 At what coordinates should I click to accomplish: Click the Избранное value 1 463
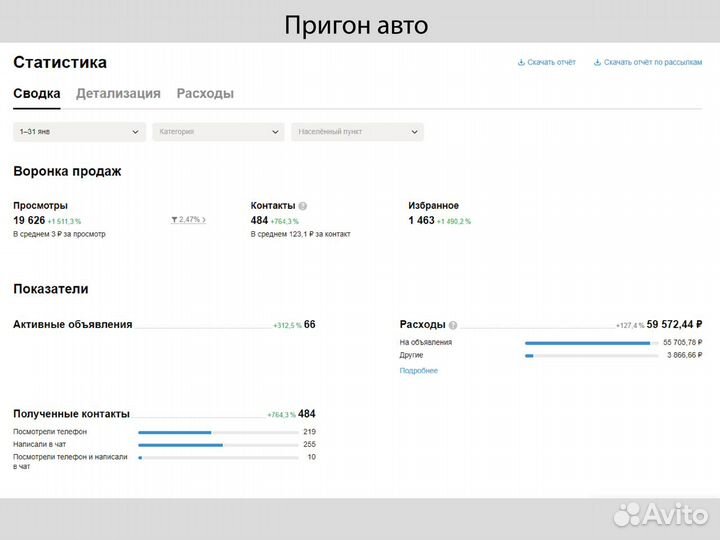coord(421,220)
